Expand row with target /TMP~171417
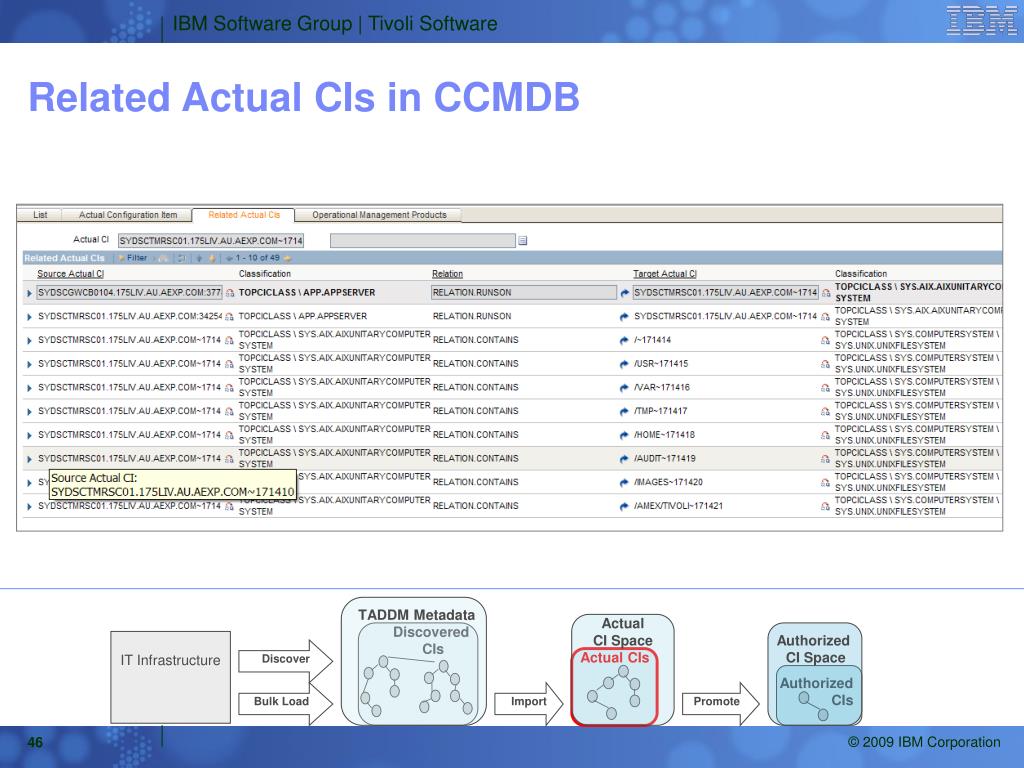This screenshot has width=1024, height=768. click(29, 411)
